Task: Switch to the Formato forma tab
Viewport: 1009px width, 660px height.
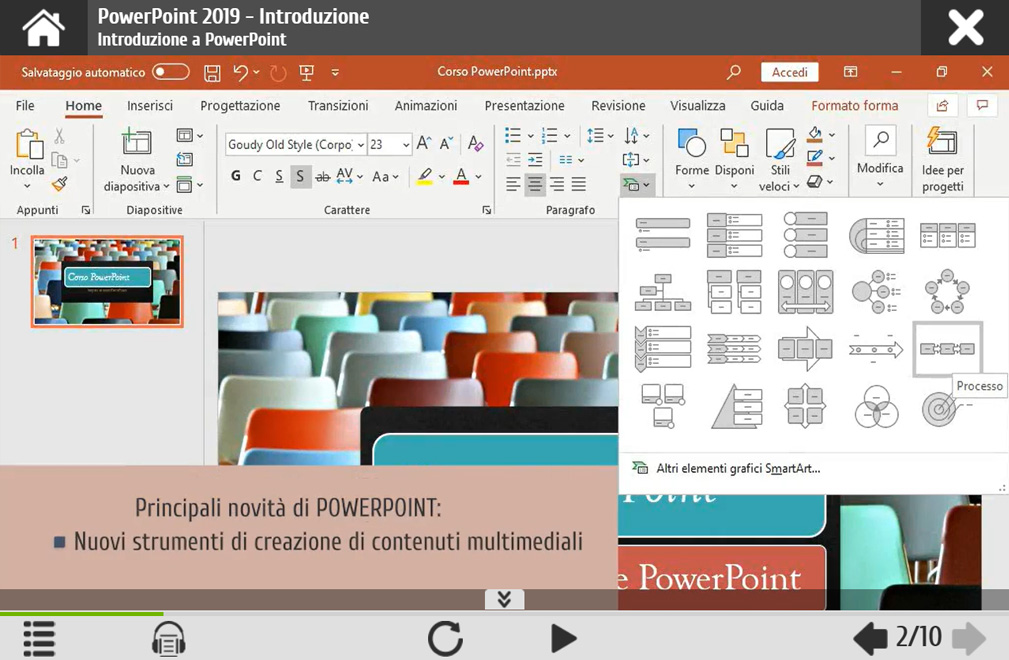Action: pos(855,105)
